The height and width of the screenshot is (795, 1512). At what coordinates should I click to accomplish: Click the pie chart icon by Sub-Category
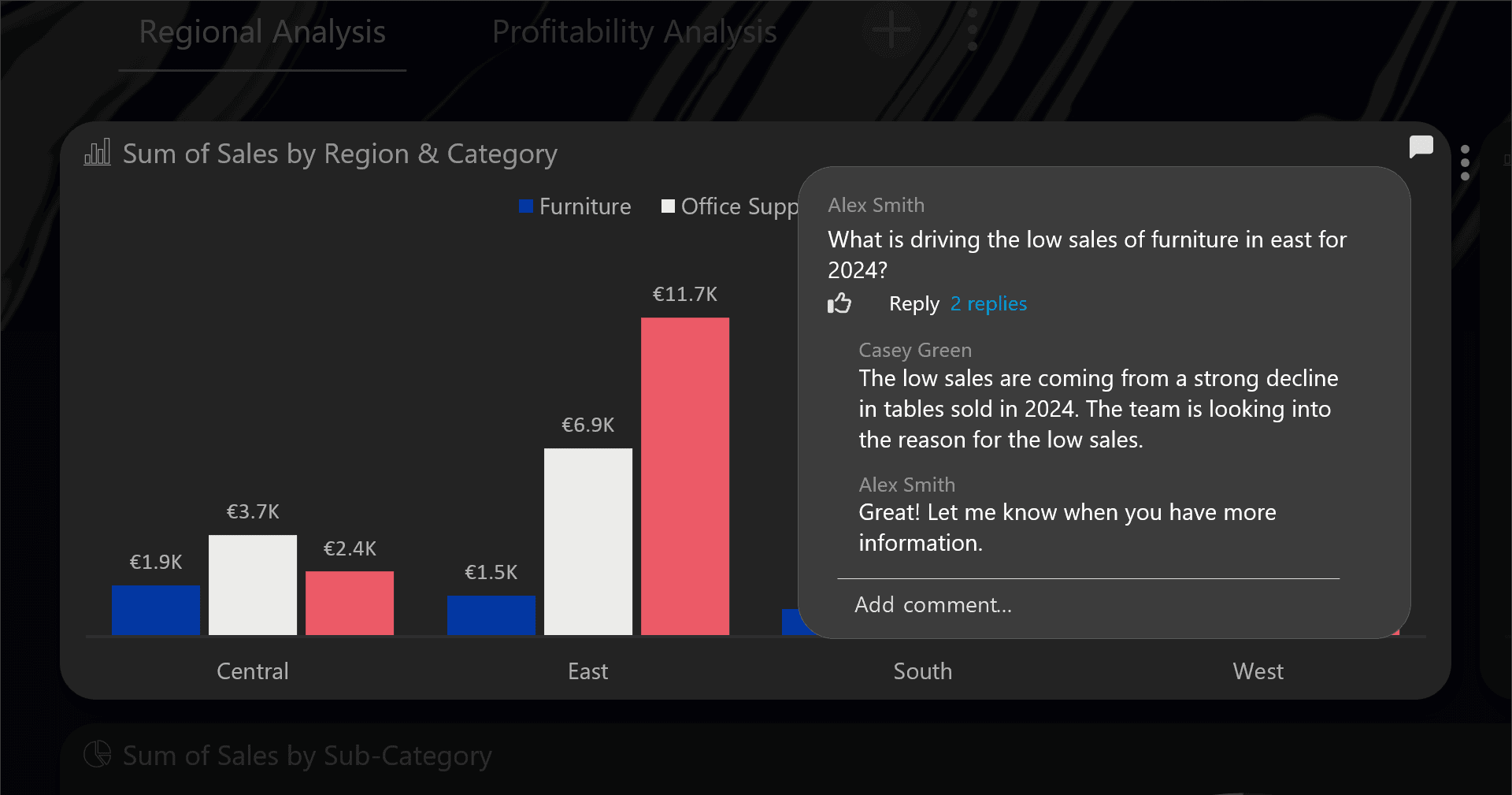[x=98, y=754]
